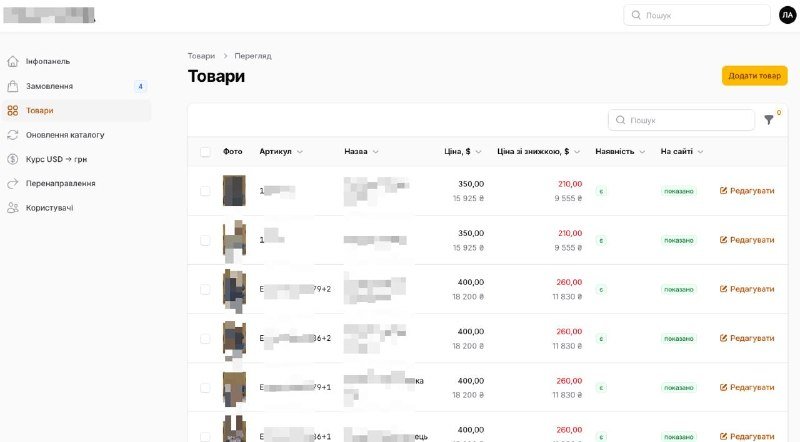This screenshot has height=442, width=800.
Task: Click the Замовлення shopping bag icon
Action: (x=13, y=86)
